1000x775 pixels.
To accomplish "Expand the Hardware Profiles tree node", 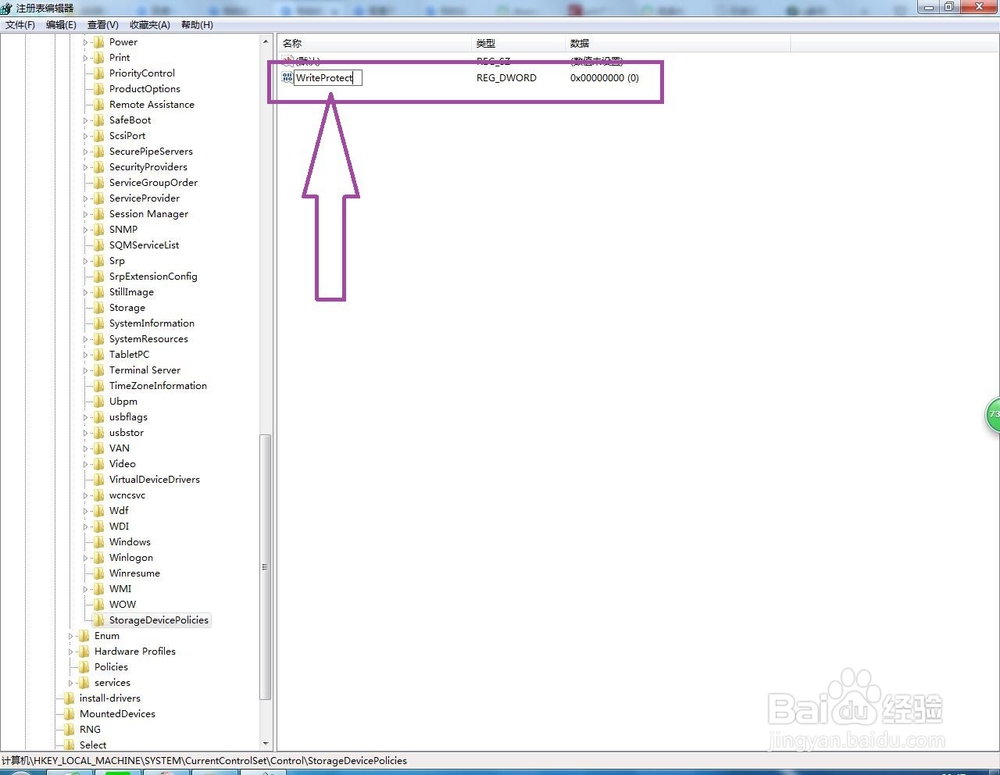I will (71, 652).
